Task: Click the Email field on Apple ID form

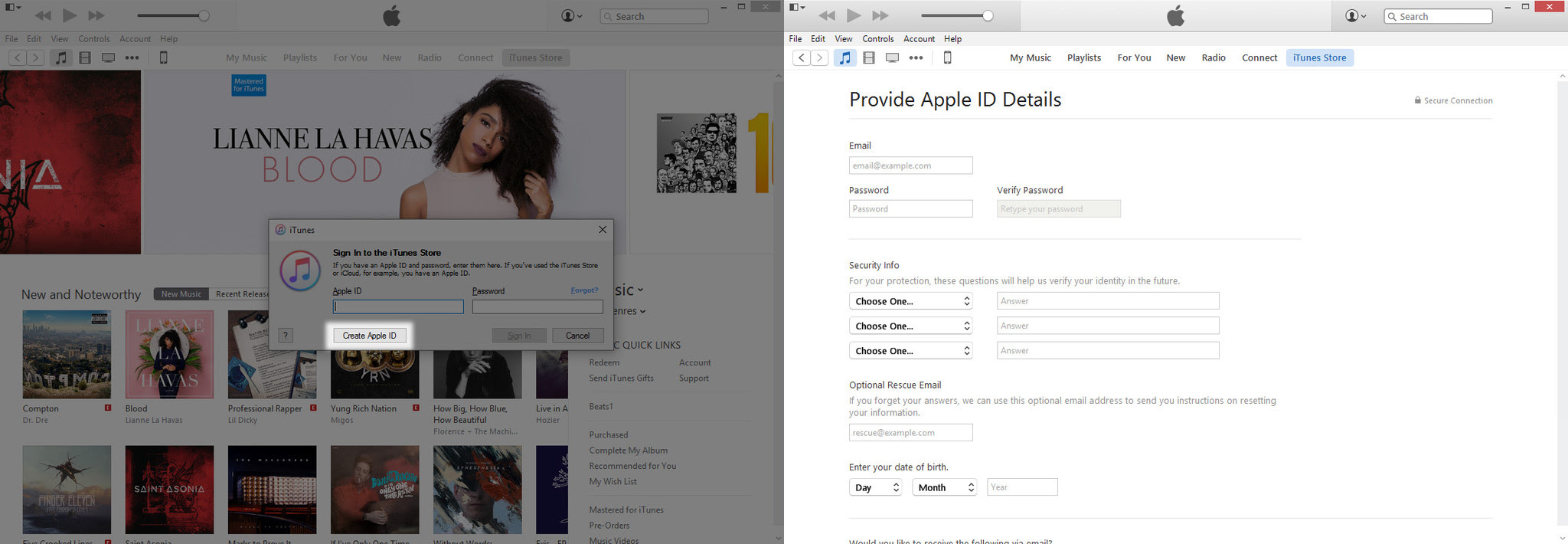Action: 910,165
